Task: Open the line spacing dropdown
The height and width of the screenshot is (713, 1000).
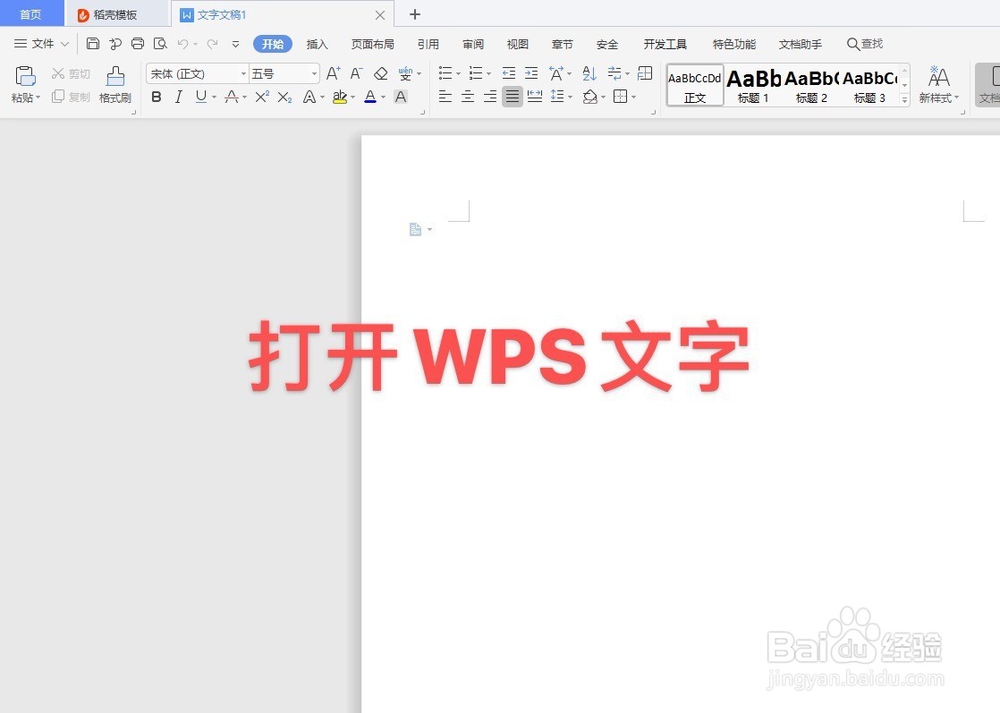Action: click(x=570, y=98)
